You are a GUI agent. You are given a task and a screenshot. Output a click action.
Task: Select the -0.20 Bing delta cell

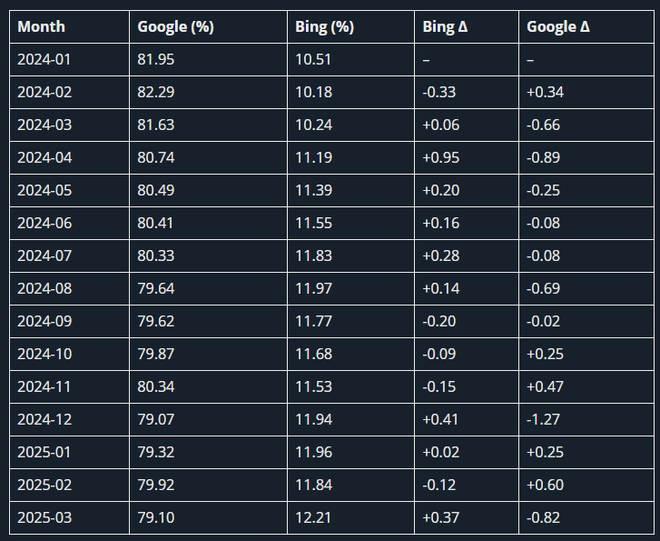466,321
